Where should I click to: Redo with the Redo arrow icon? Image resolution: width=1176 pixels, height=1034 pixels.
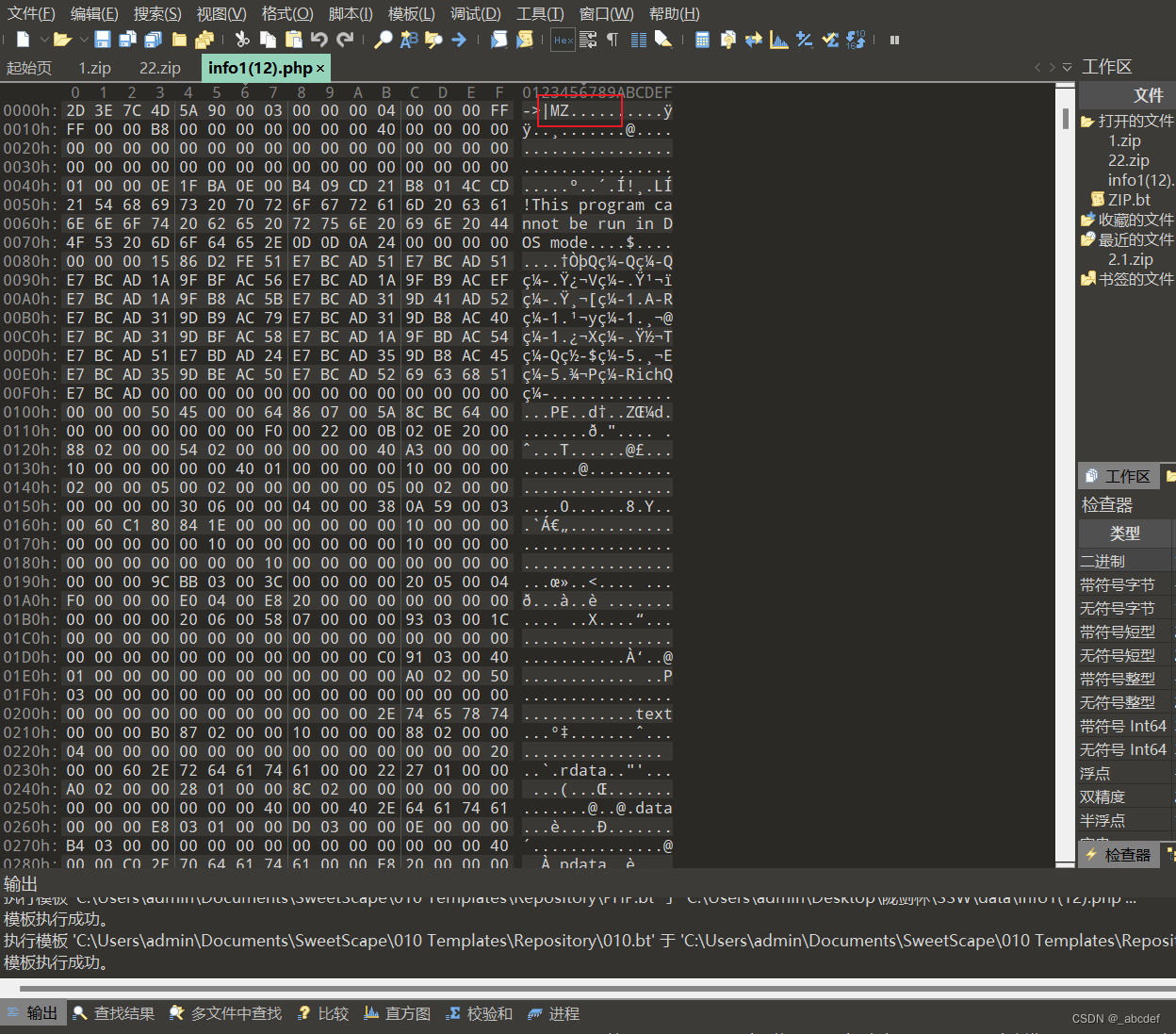(345, 40)
